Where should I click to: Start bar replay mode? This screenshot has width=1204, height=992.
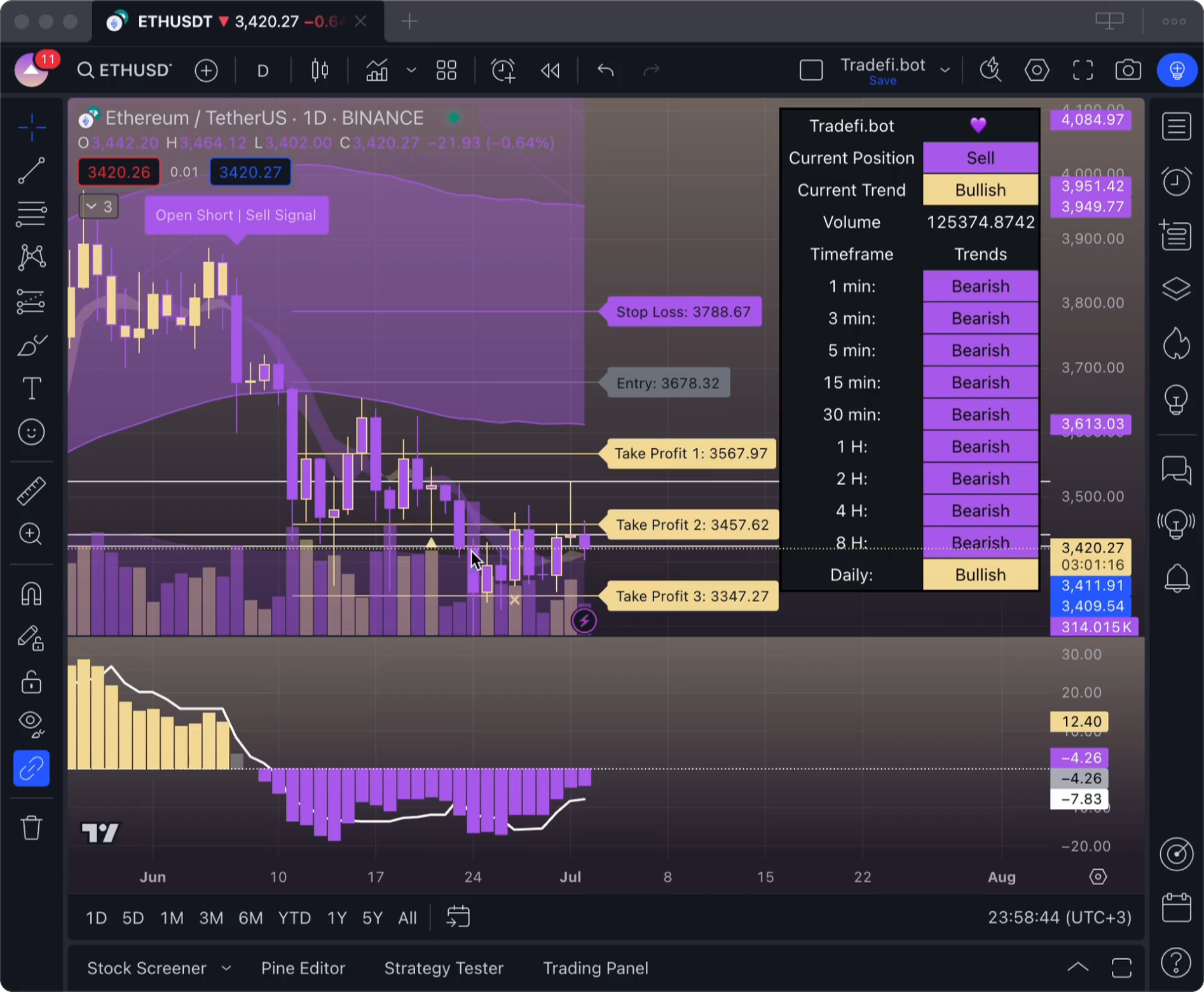coord(551,70)
